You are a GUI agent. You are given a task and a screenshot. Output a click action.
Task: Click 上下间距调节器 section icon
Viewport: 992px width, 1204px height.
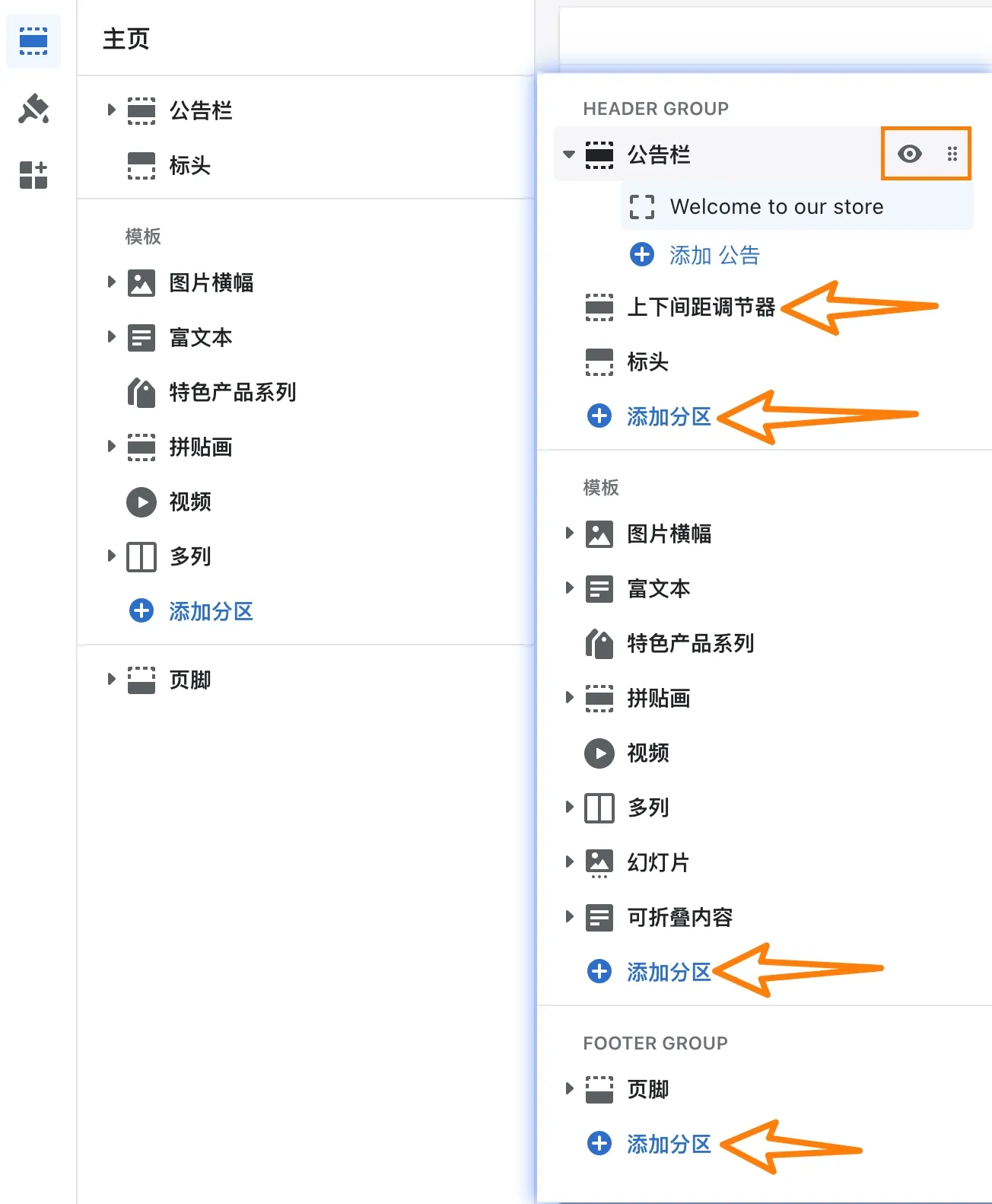[x=599, y=307]
